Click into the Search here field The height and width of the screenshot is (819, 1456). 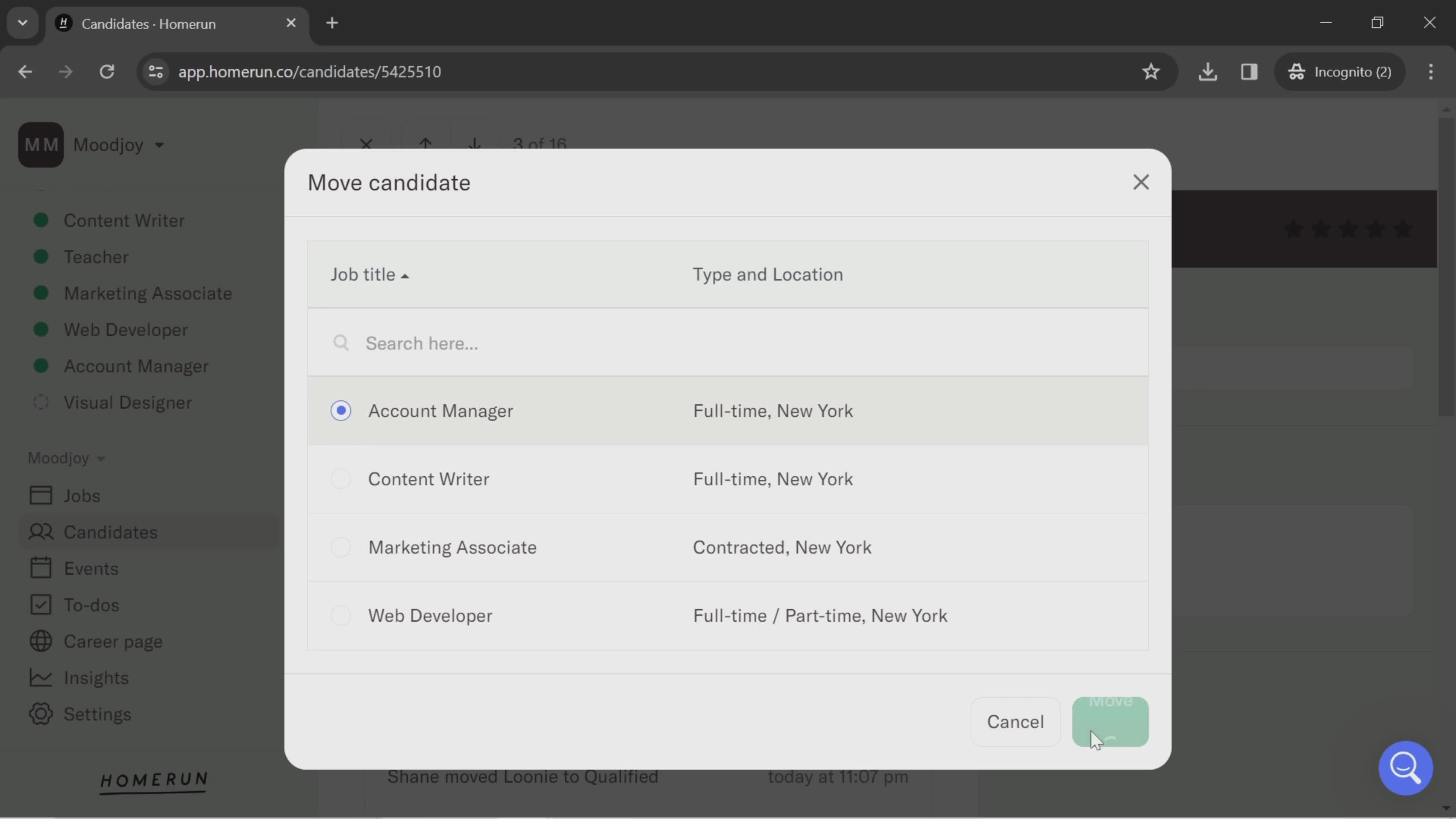(x=728, y=343)
